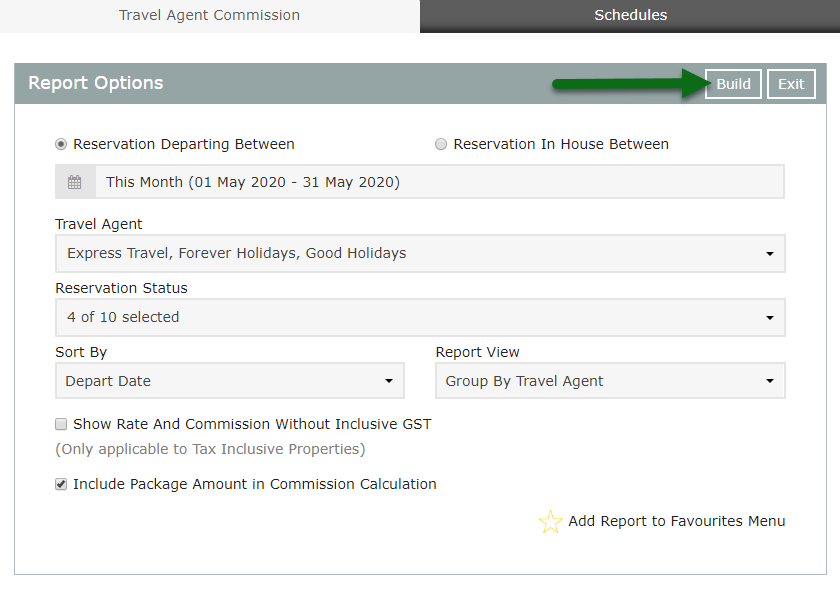Enable Show Rate And Commission Without GST
Image resolution: width=840 pixels, height=591 pixels.
tap(61, 424)
